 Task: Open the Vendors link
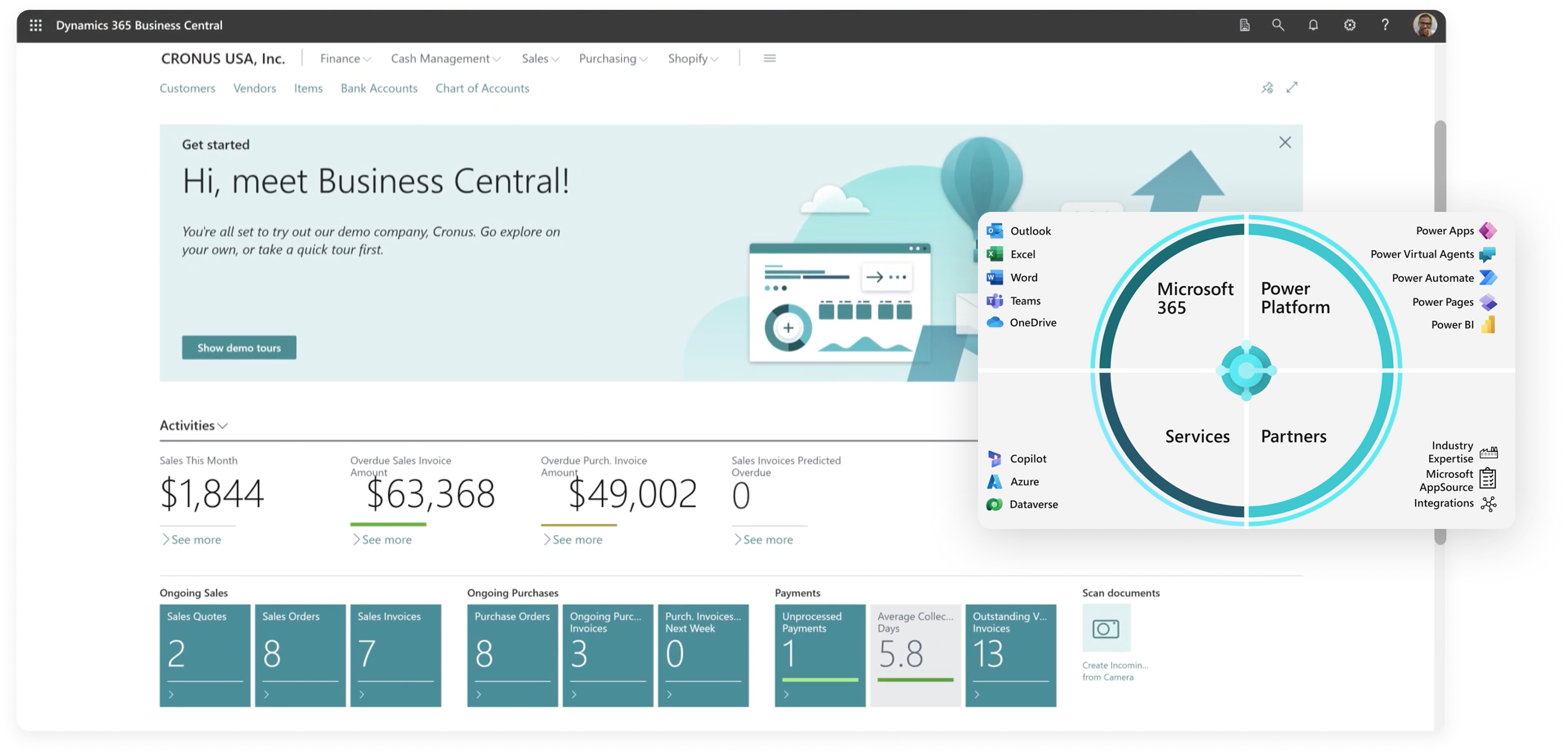pos(254,88)
